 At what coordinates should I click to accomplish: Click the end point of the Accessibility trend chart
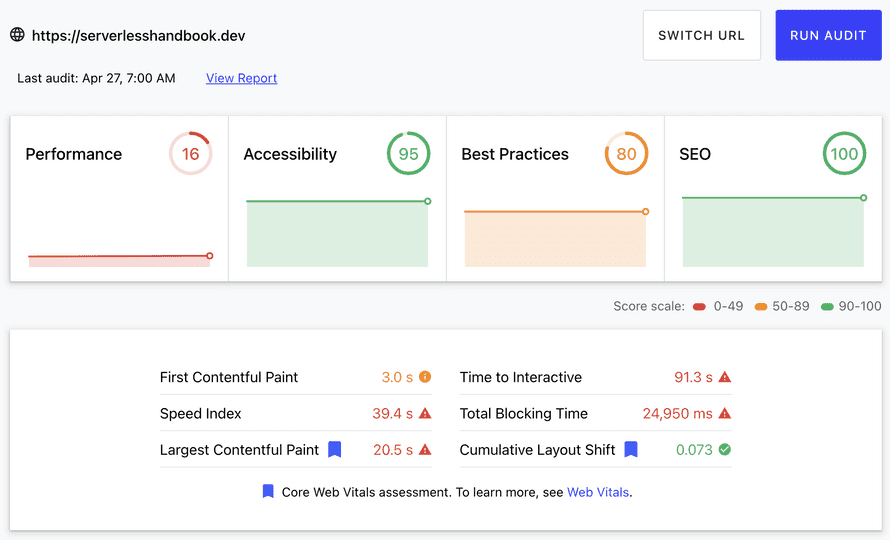427,201
